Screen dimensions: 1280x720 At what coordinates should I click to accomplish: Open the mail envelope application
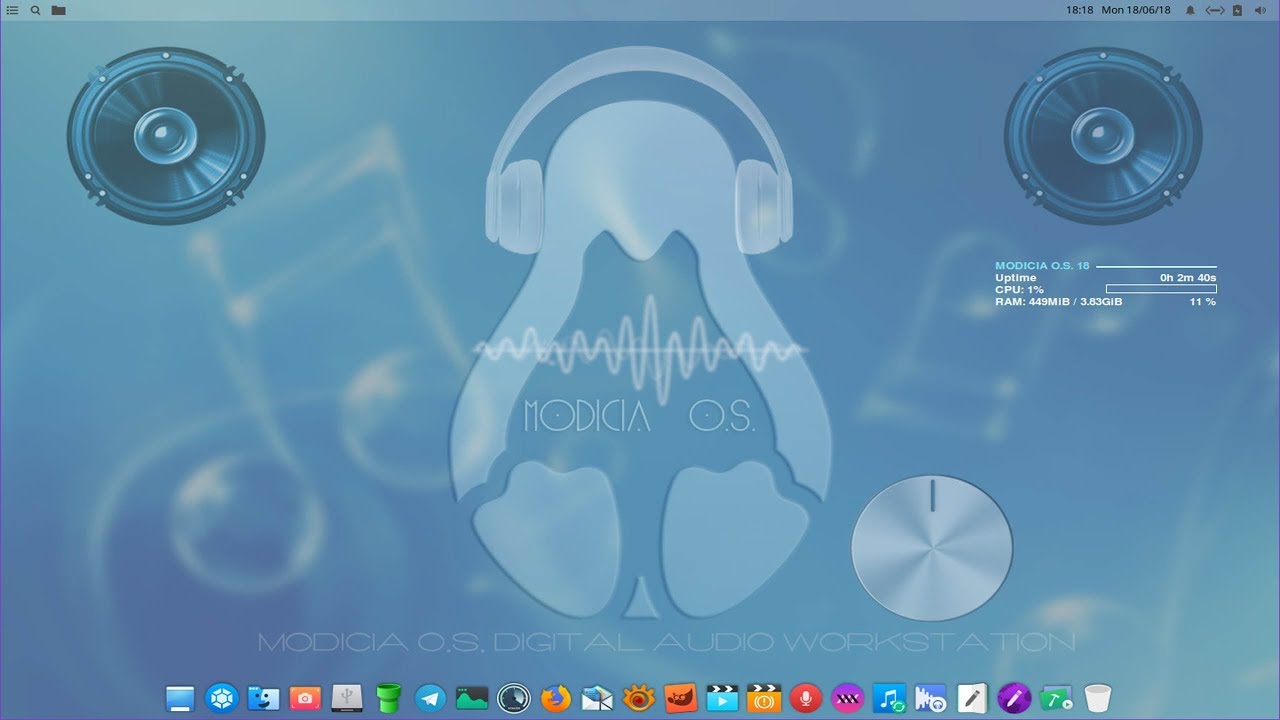[597, 698]
